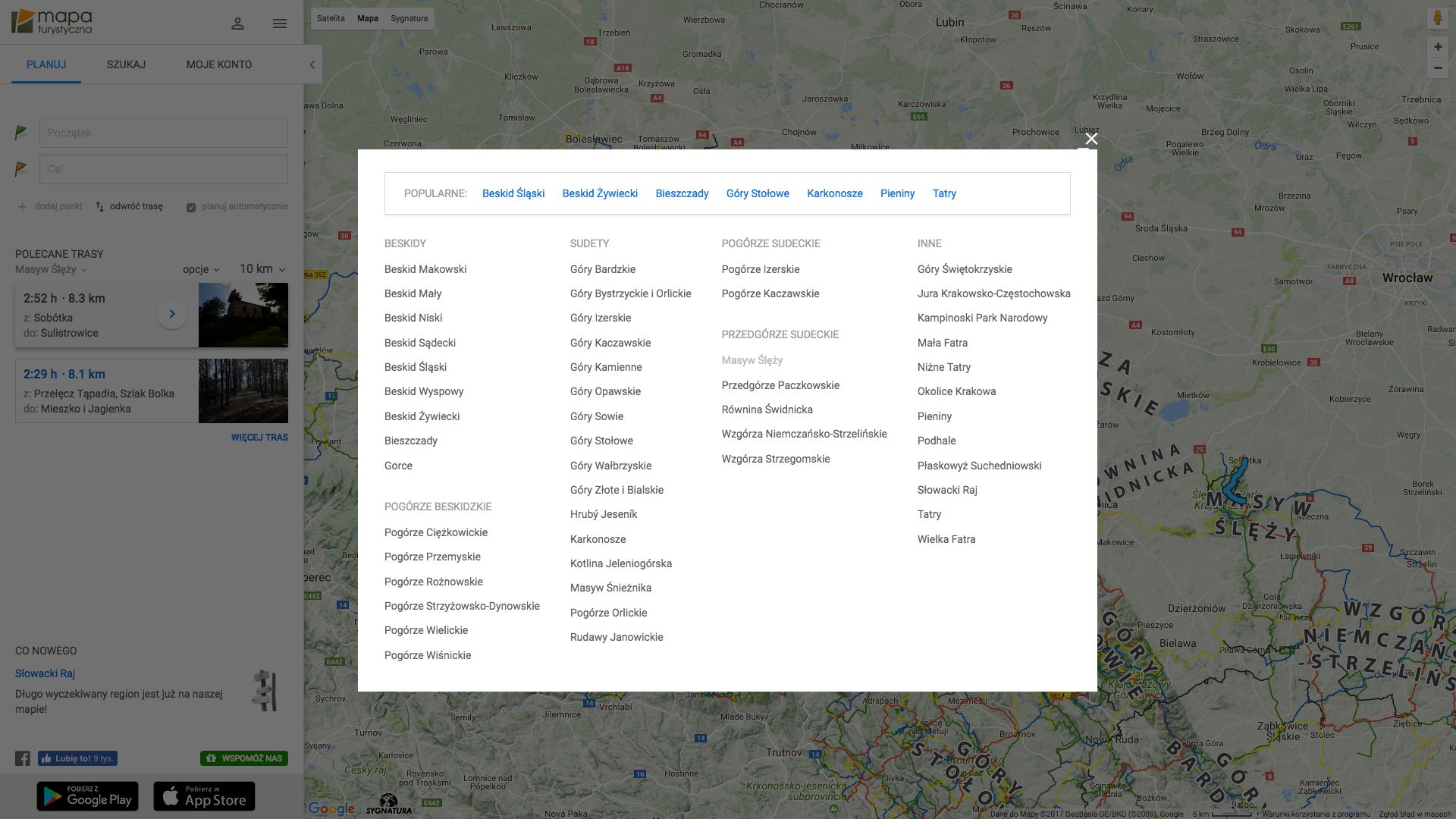Click the Street View pegman icon
This screenshot has height=819, width=1456.
pyautogui.click(x=1437, y=18)
